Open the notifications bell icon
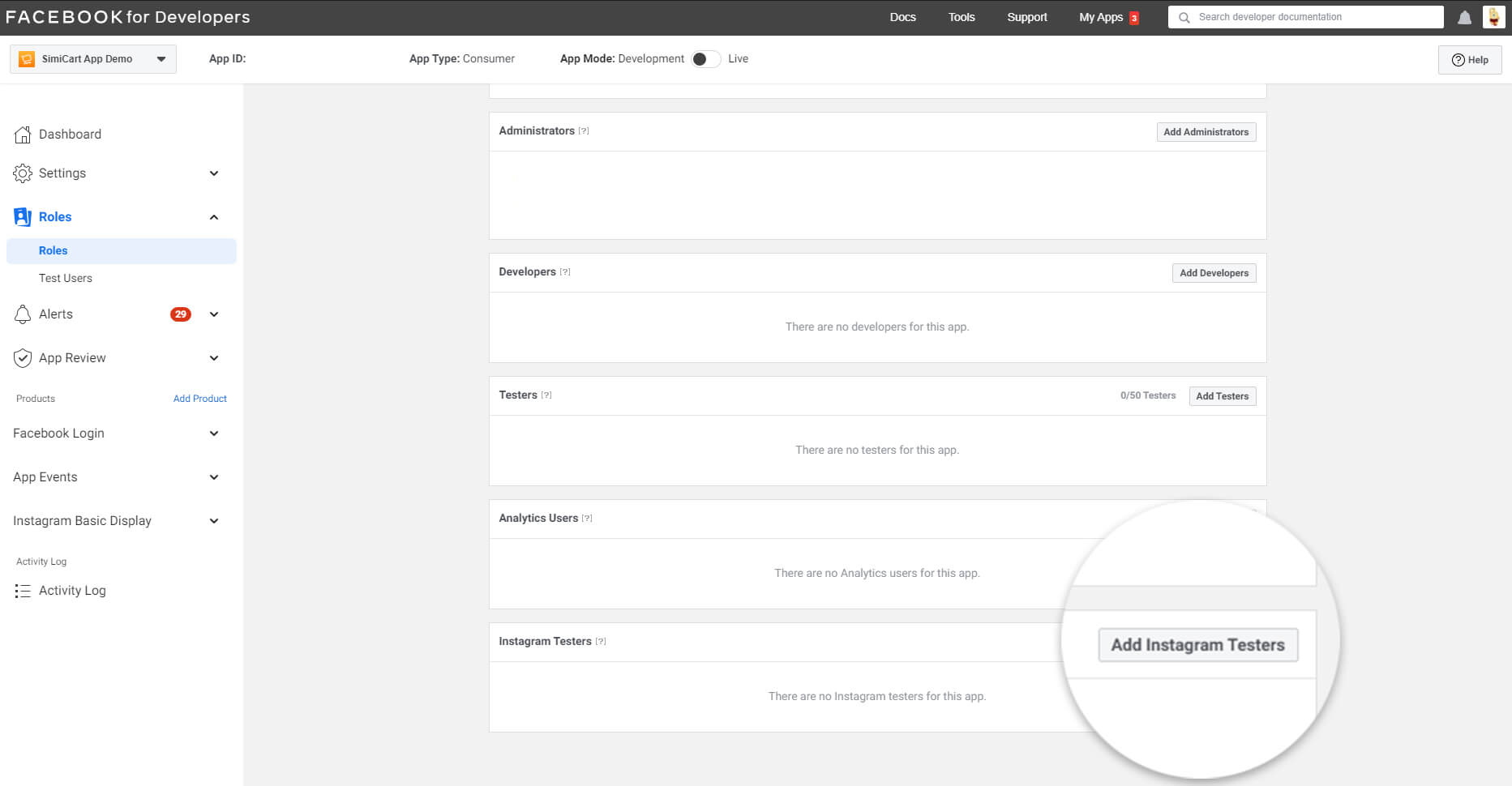1512x786 pixels. tap(1464, 17)
